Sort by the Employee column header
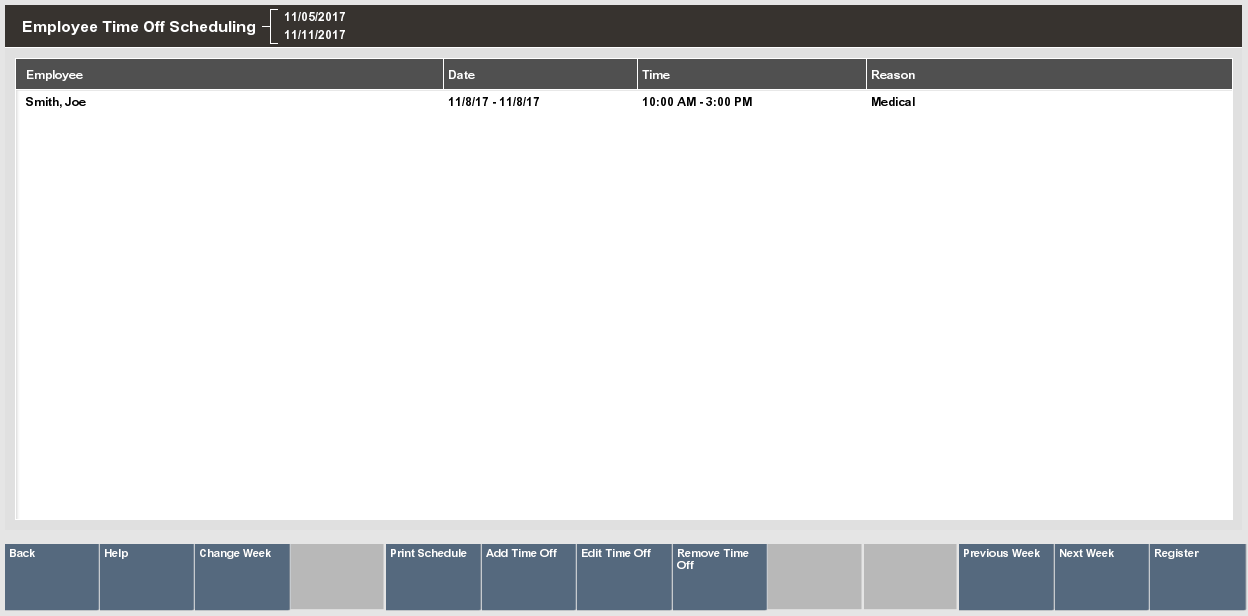 tap(230, 74)
